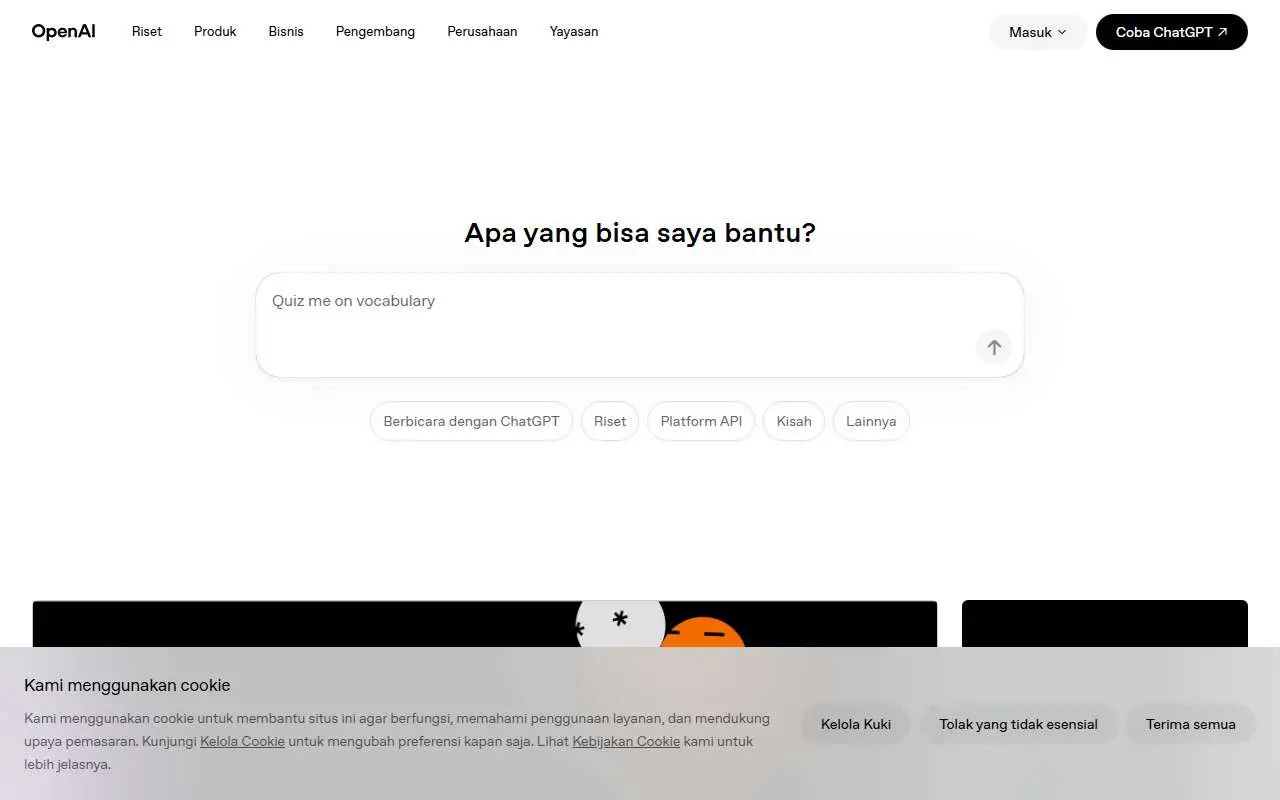
Task: Open the Yayasan menu
Action: pyautogui.click(x=574, y=31)
